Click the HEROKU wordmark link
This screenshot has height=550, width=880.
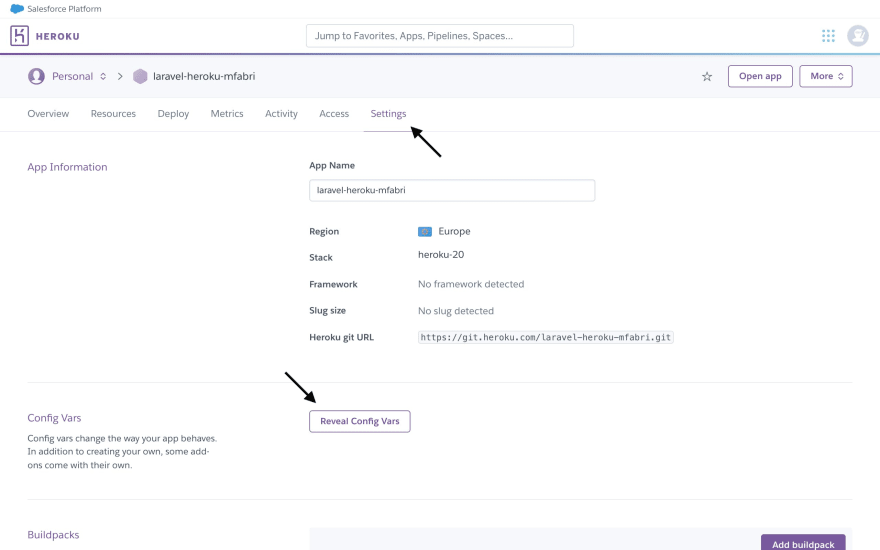(58, 36)
